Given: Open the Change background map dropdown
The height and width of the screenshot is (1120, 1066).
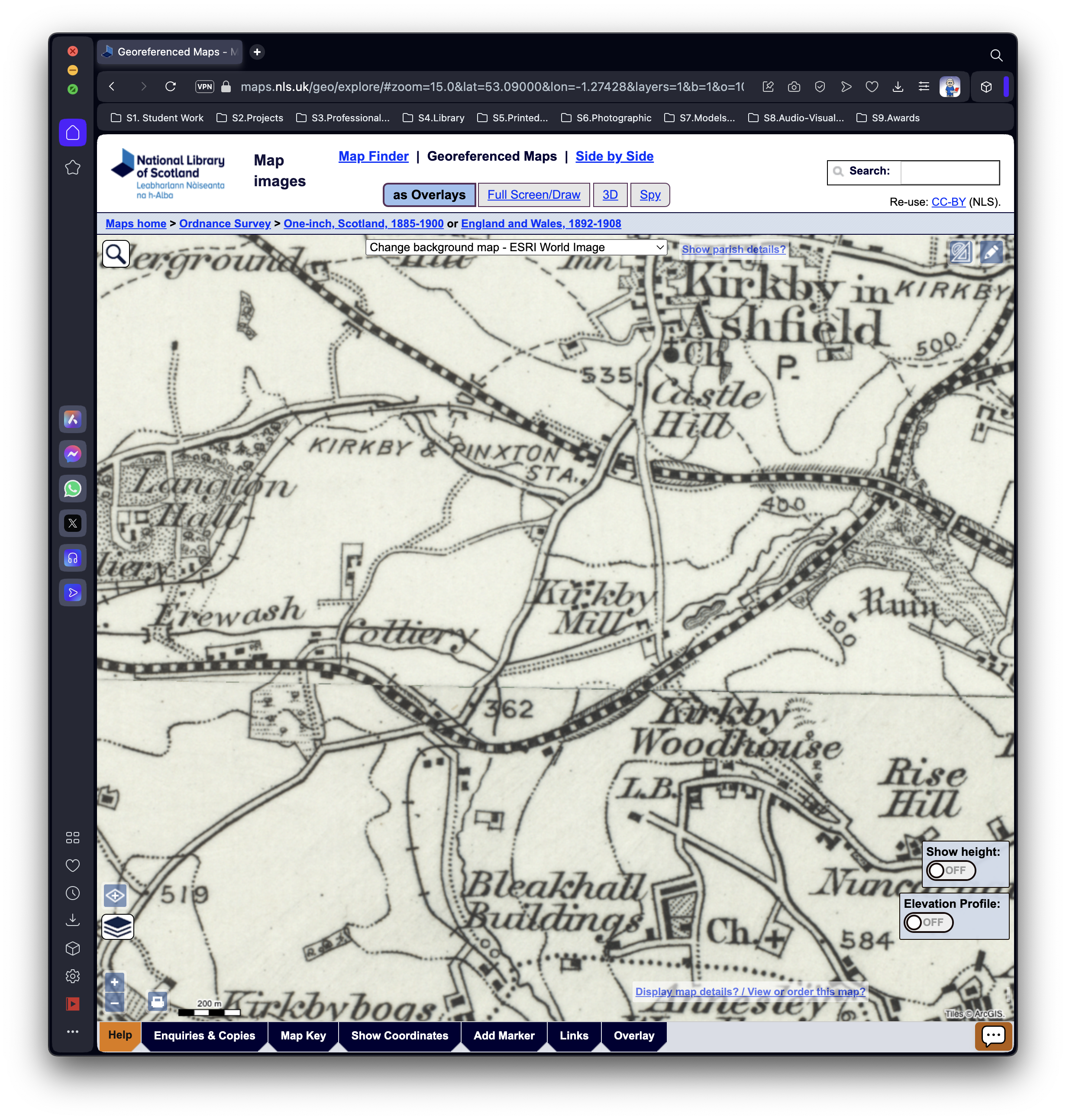Looking at the screenshot, I should 515,247.
